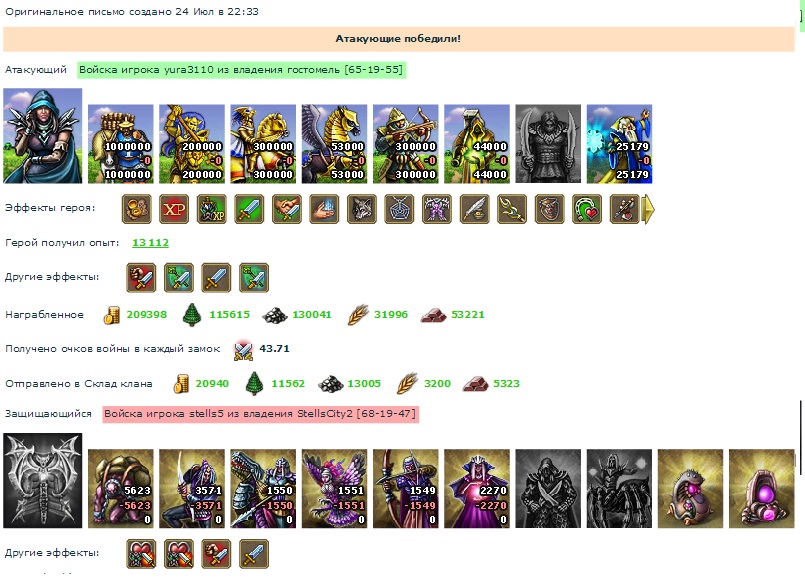Open defender army link stells5 StellsCity2
The height and width of the screenshot is (584, 805).
pos(260,414)
